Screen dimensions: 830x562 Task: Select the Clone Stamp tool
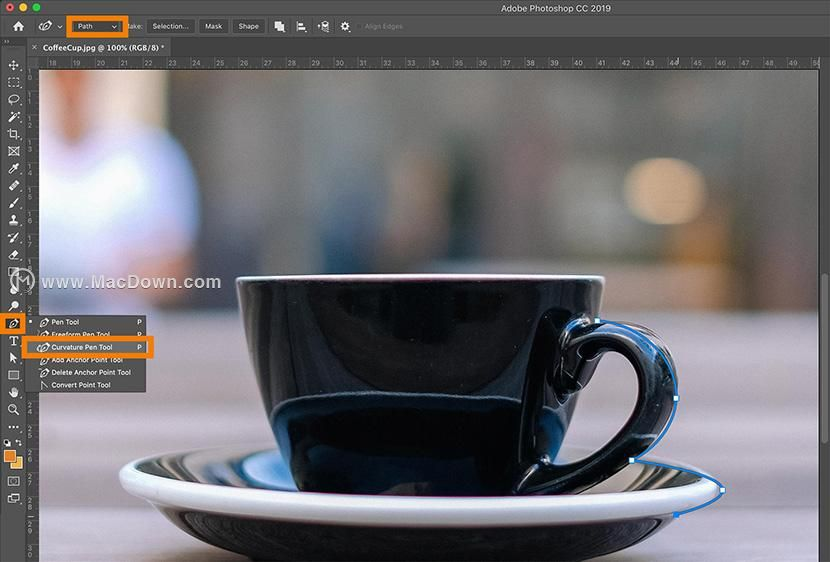pos(14,220)
